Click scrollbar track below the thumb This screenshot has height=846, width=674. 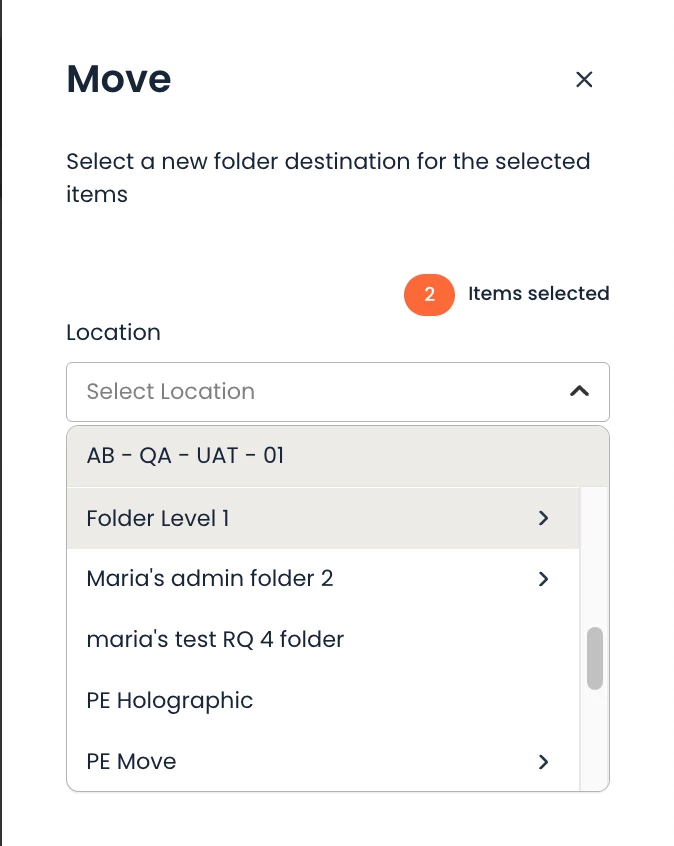coord(595,740)
